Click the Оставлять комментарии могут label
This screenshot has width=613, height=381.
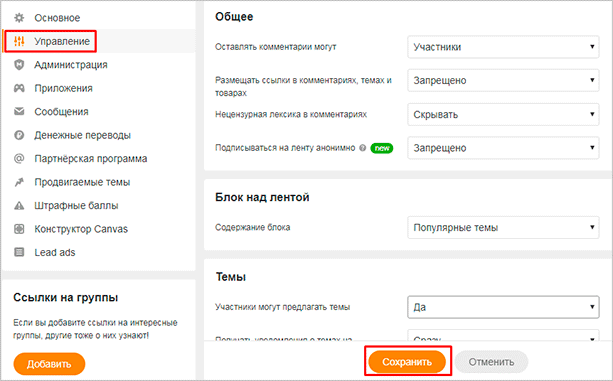click(276, 47)
